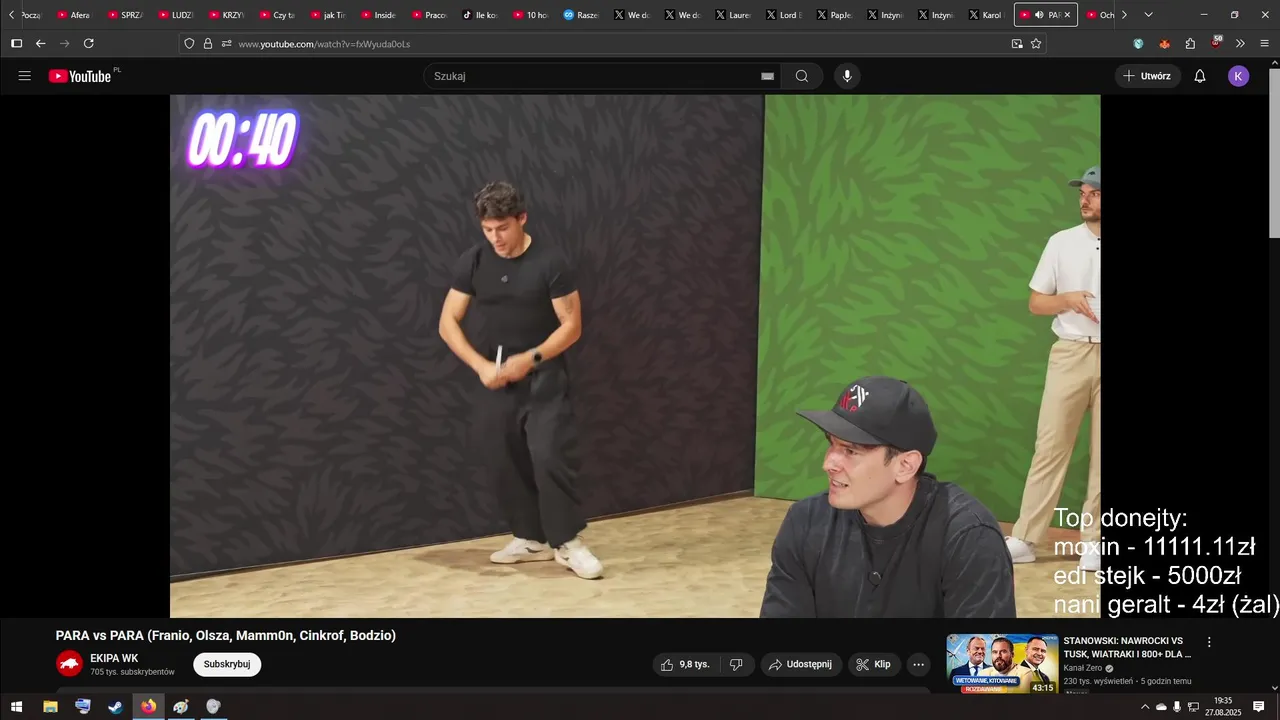Subscribe to EKIPA WK with Subskrybuj
This screenshot has height=720, width=1280.
coord(227,664)
